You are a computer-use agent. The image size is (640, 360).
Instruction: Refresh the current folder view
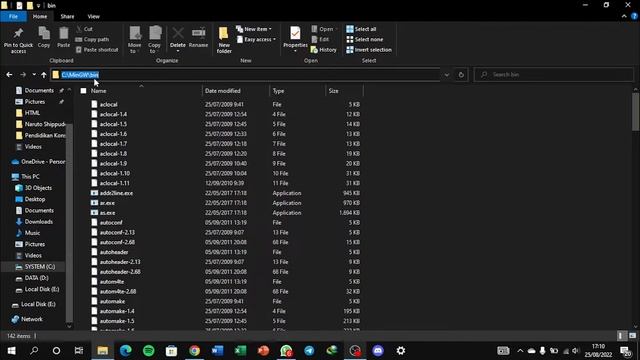pos(461,75)
